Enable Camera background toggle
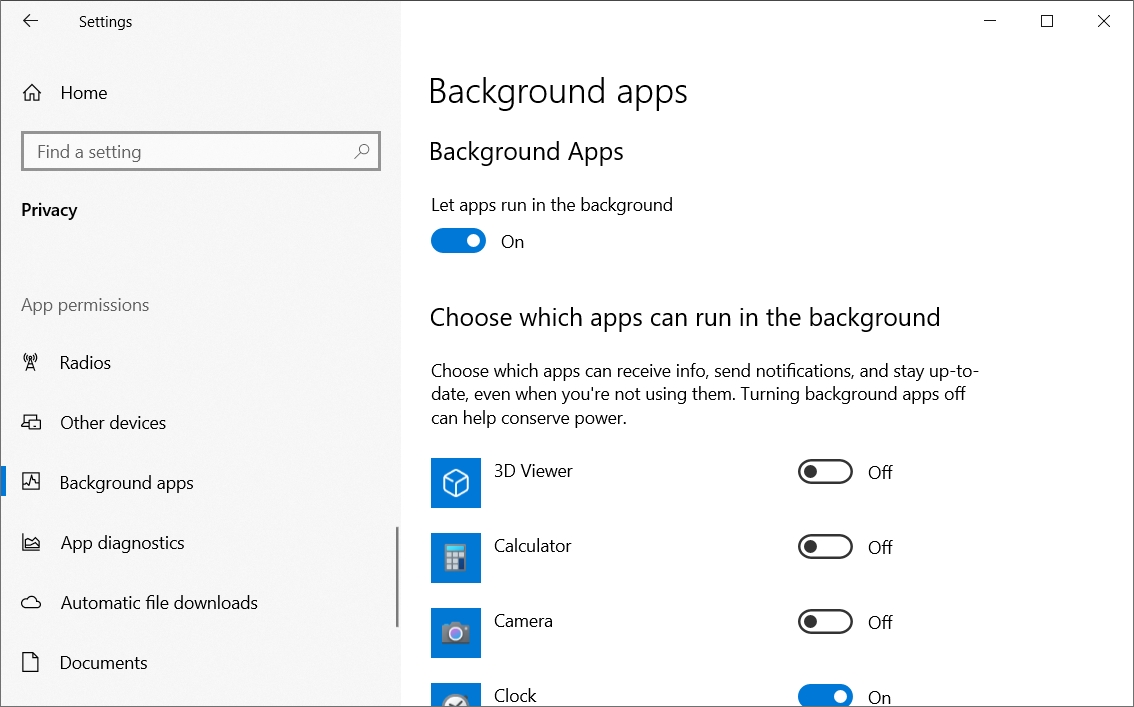The image size is (1134, 707). 825,622
